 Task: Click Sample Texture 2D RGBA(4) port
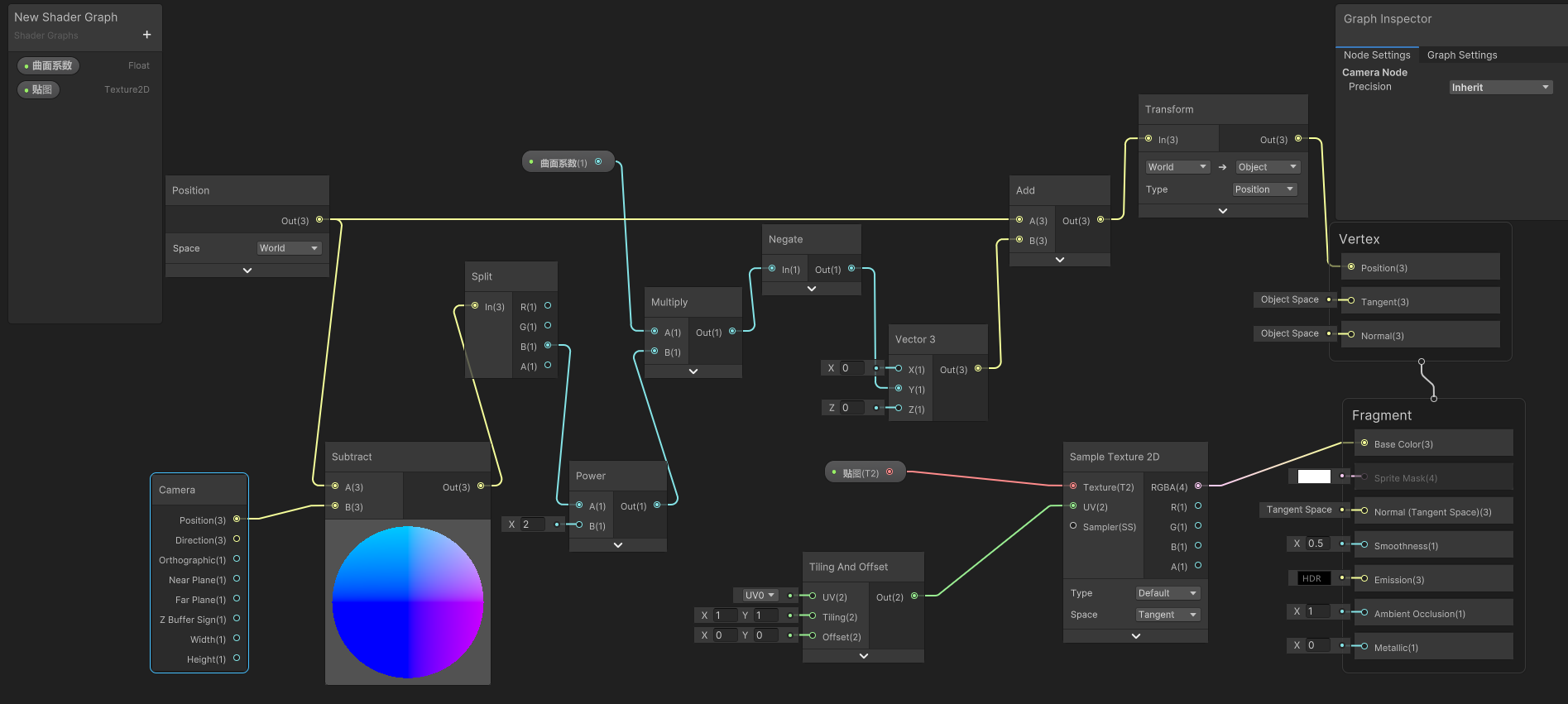(x=1198, y=486)
